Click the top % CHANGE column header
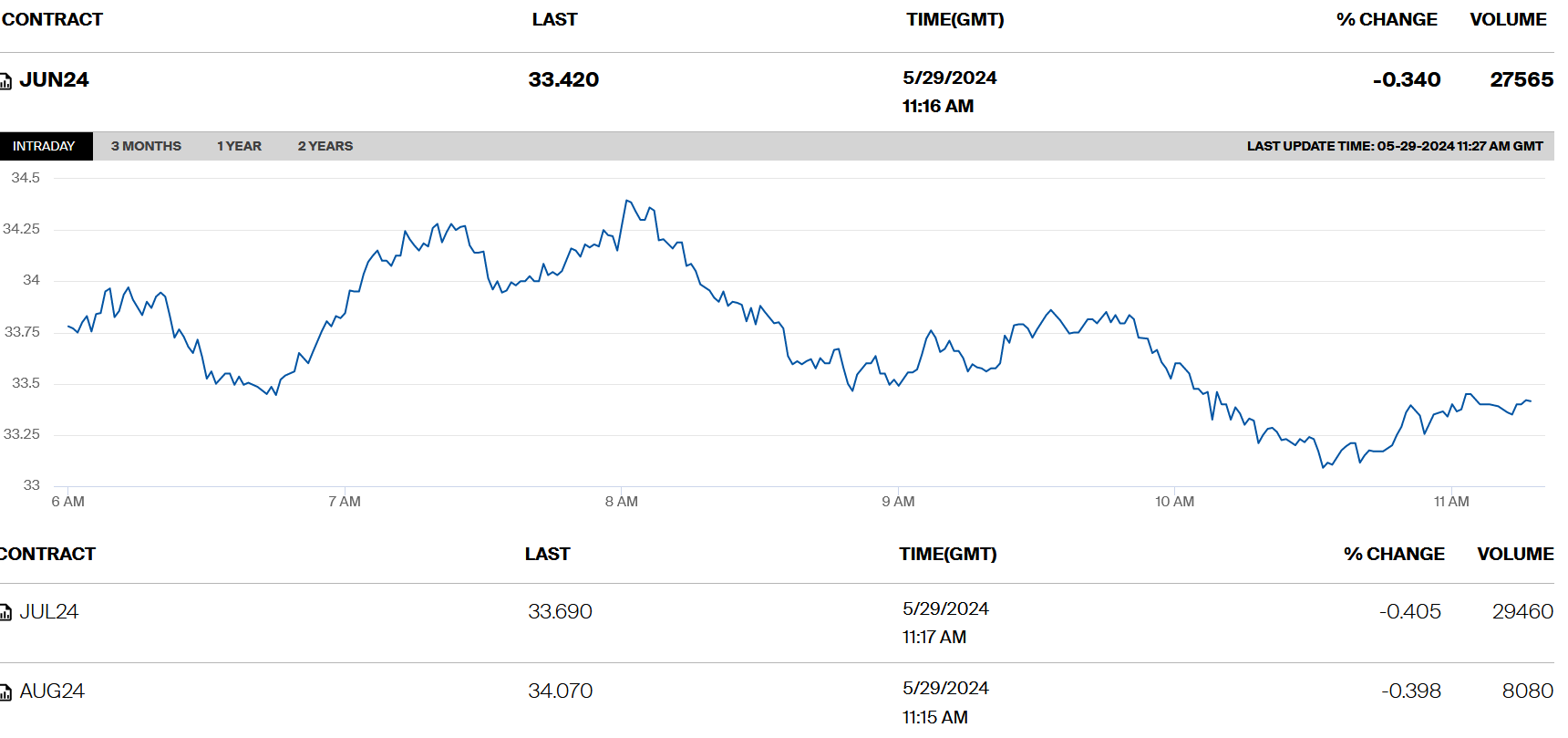The width and height of the screenshot is (1568, 738). [x=1386, y=19]
